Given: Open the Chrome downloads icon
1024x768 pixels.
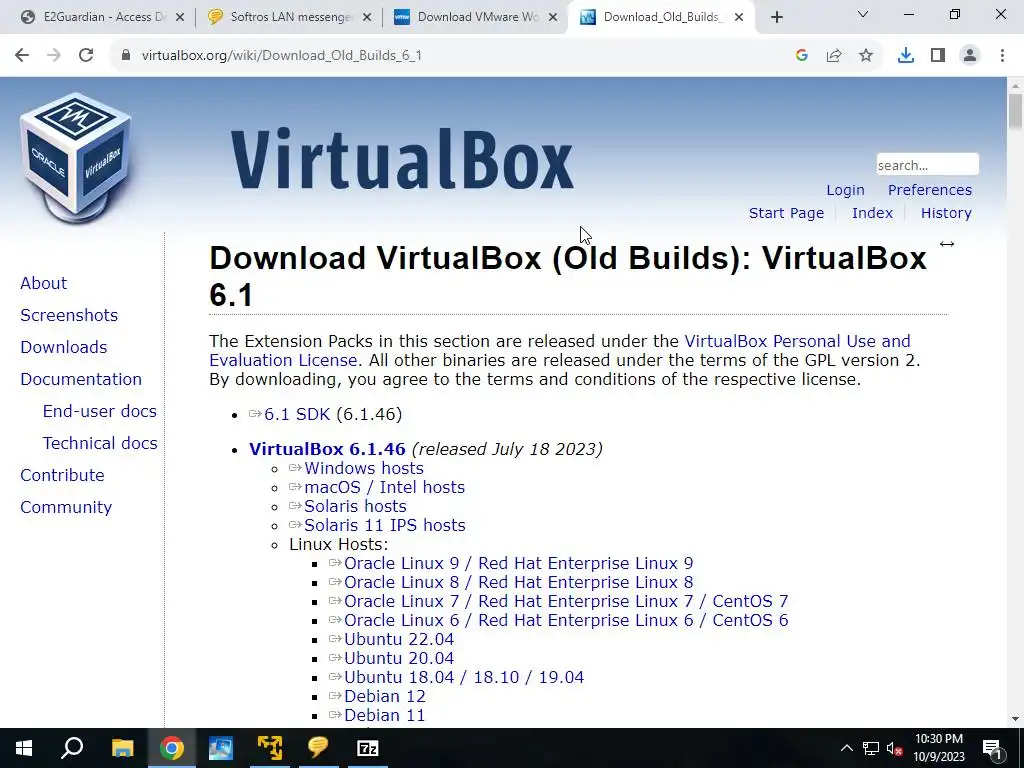Looking at the screenshot, I should pyautogui.click(x=906, y=56).
